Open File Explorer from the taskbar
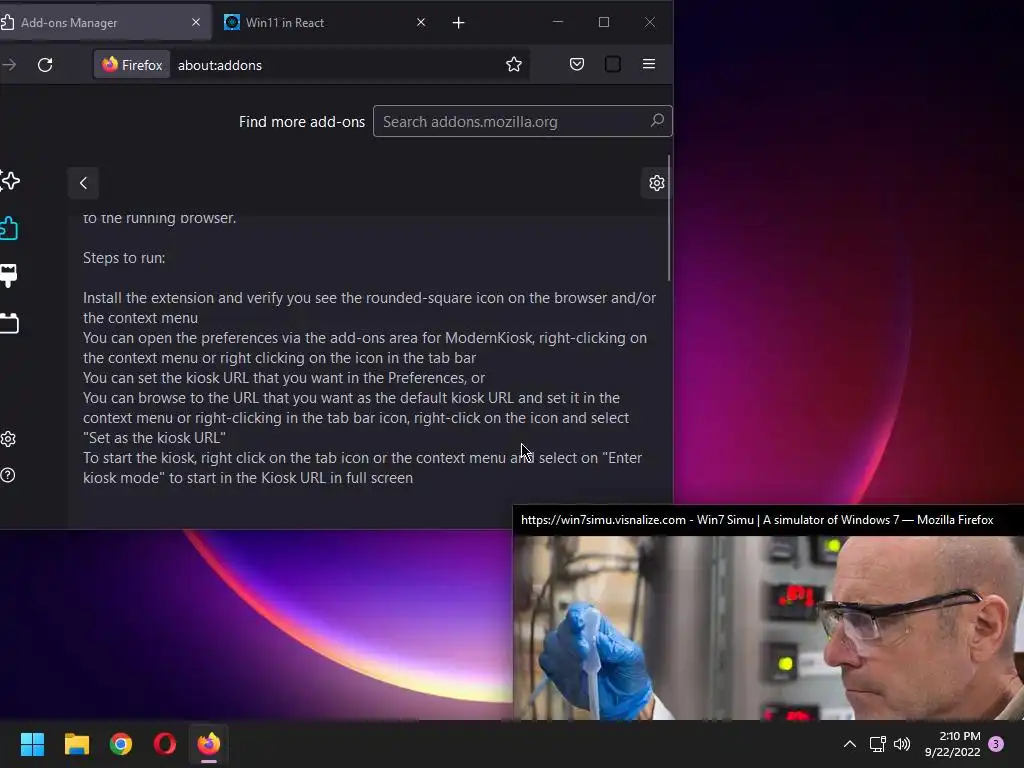Viewport: 1024px width, 768px height. point(76,744)
